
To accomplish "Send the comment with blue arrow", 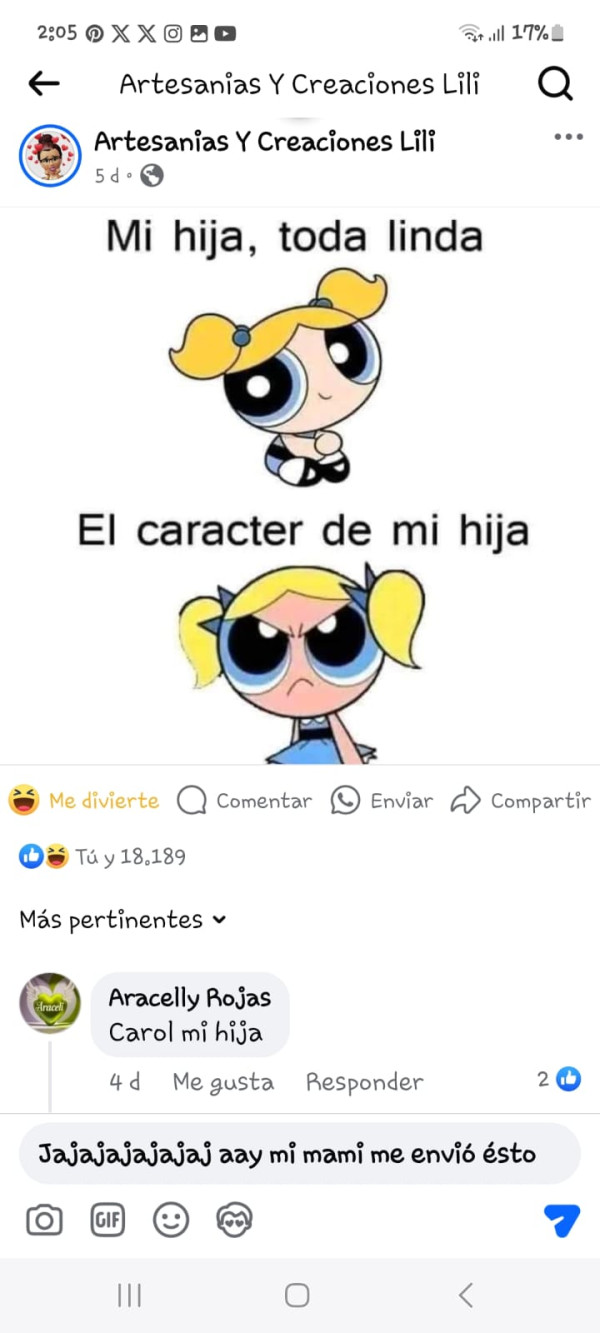I will point(562,1220).
